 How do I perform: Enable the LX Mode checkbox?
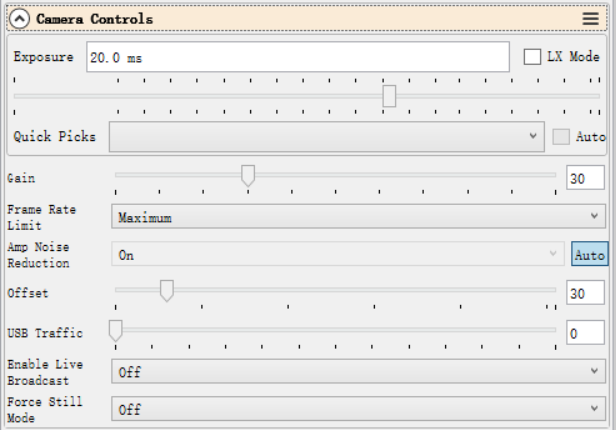click(532, 57)
